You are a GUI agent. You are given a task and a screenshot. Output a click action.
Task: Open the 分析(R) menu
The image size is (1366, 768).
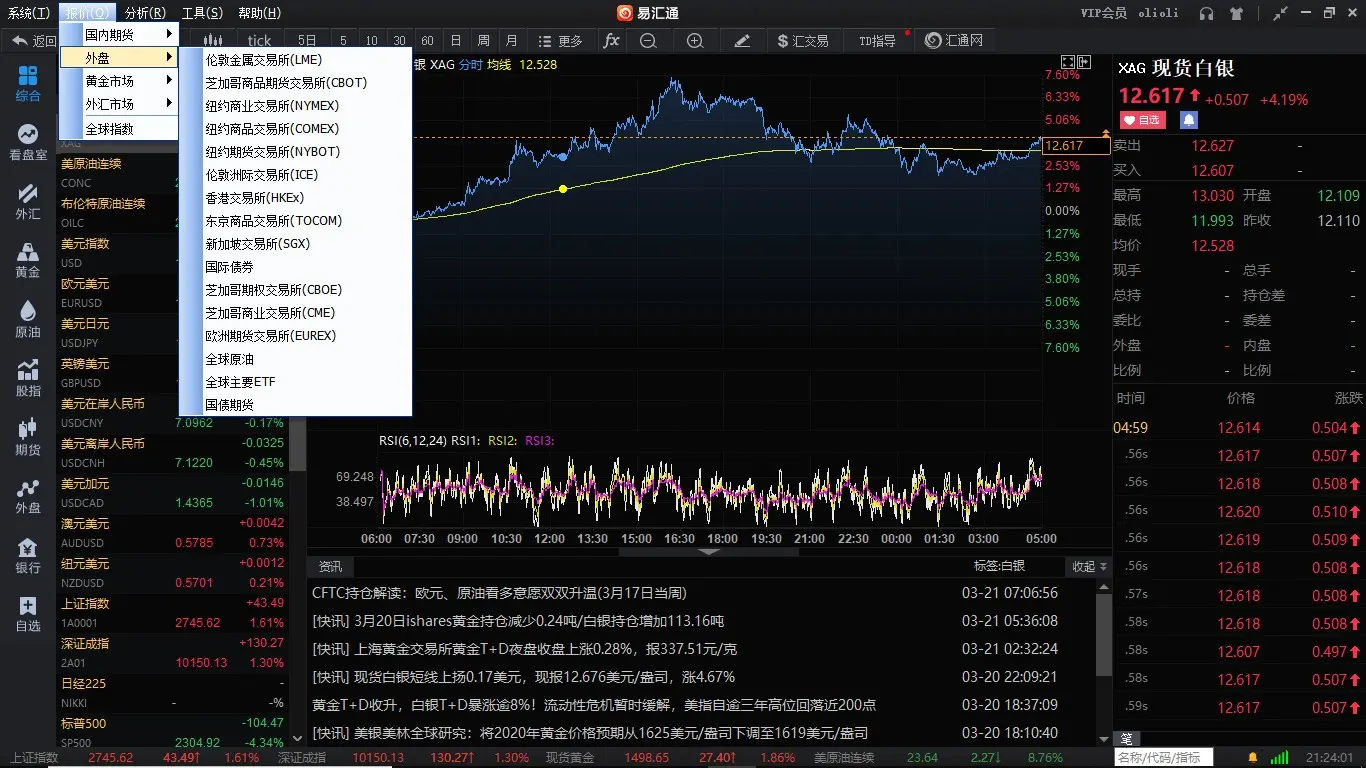coord(145,13)
